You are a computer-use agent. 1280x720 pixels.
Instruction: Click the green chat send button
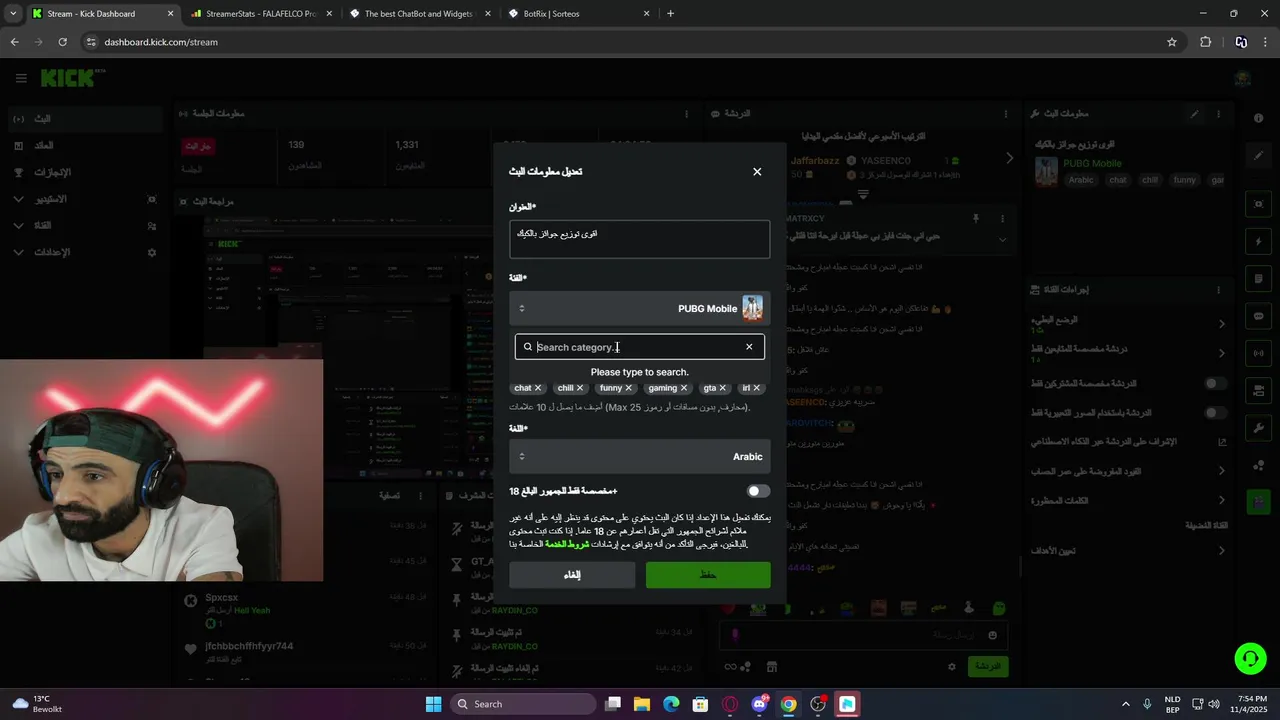987,666
